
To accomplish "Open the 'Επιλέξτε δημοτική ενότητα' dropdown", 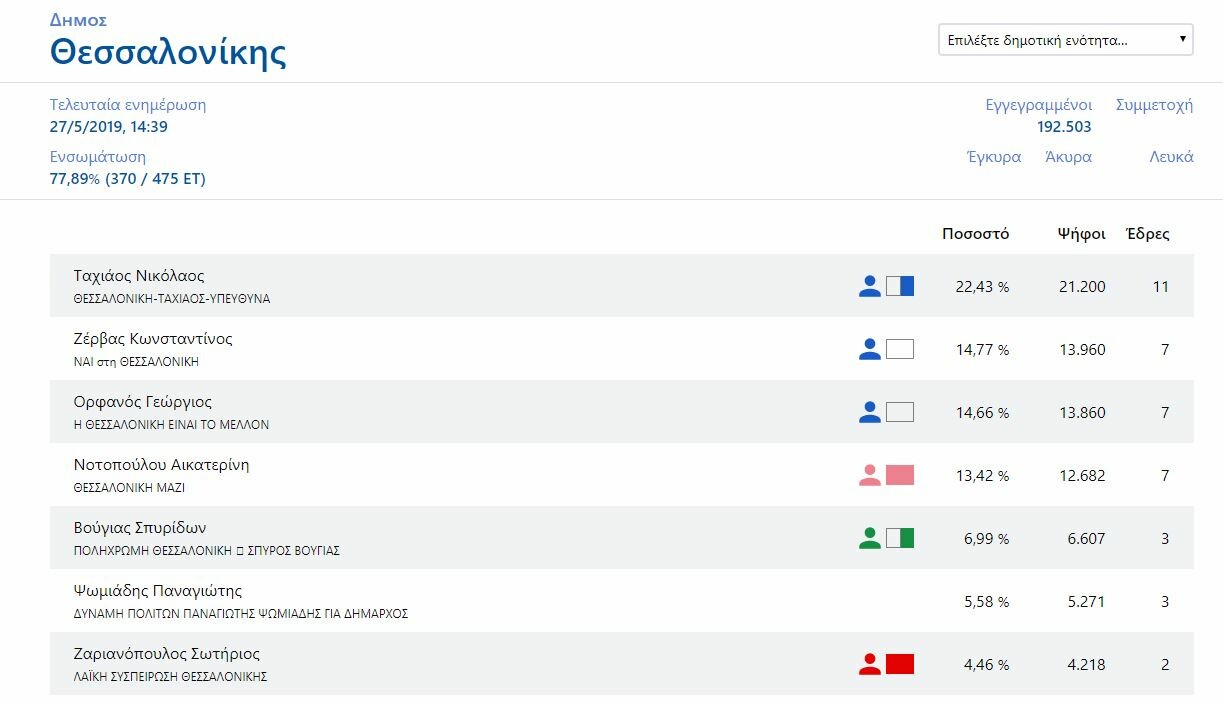I will point(1065,40).
